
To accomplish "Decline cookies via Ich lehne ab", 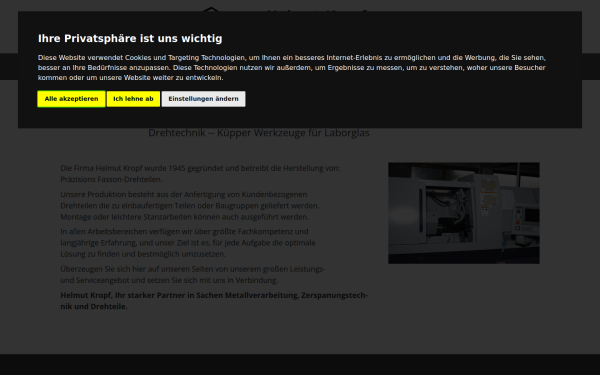I will [133, 99].
